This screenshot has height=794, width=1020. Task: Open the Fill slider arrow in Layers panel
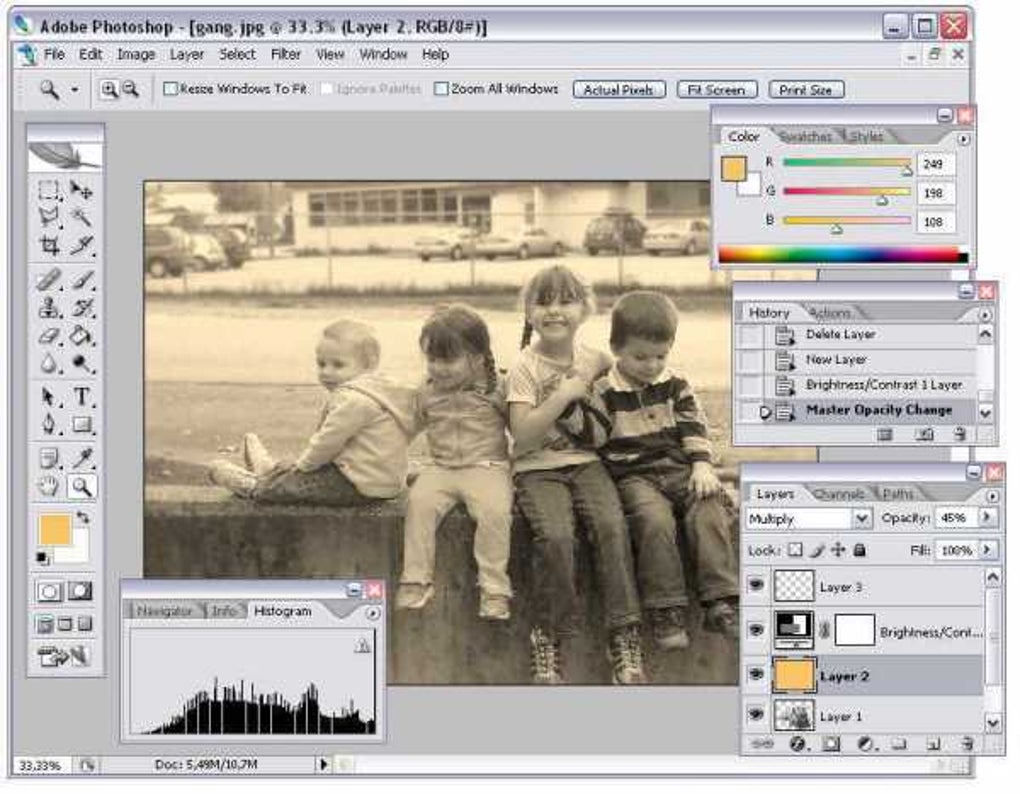[987, 550]
